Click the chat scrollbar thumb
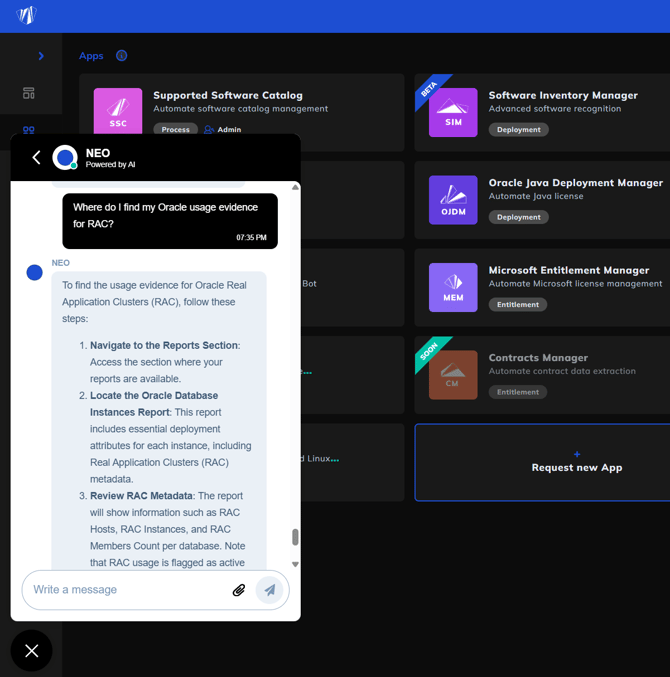 (295, 537)
